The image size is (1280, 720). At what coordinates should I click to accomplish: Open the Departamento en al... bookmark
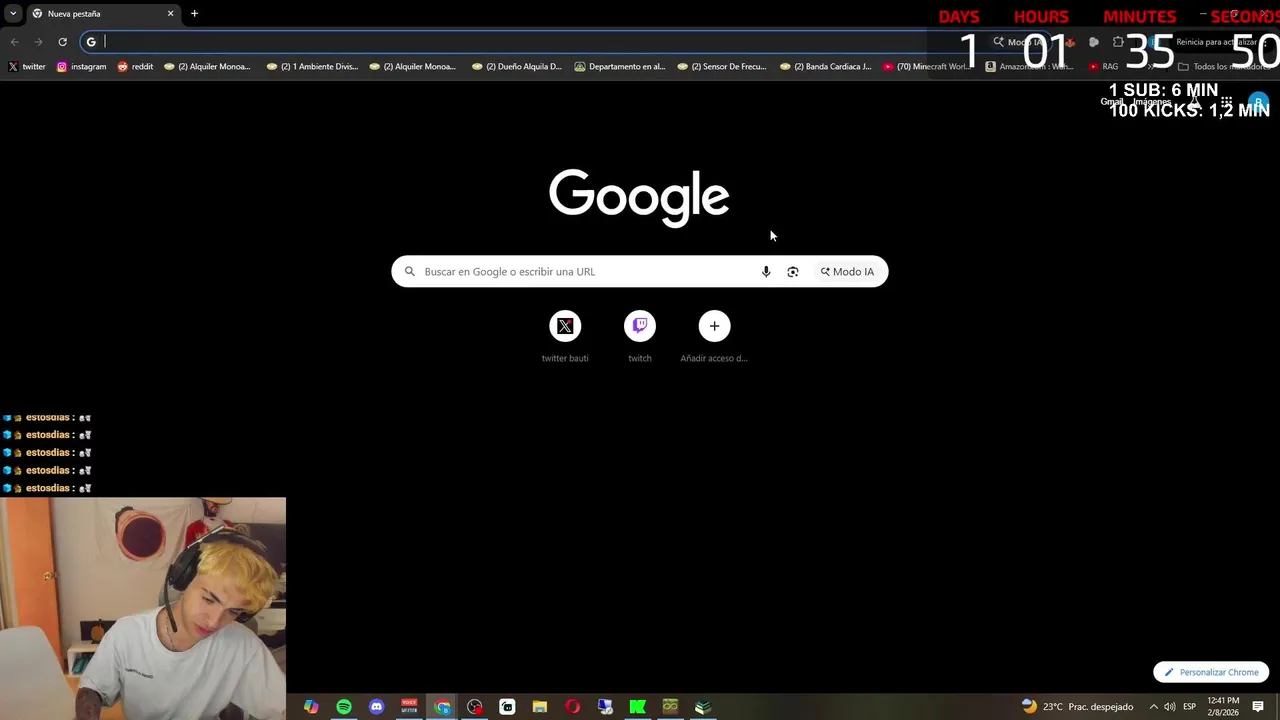click(x=619, y=67)
